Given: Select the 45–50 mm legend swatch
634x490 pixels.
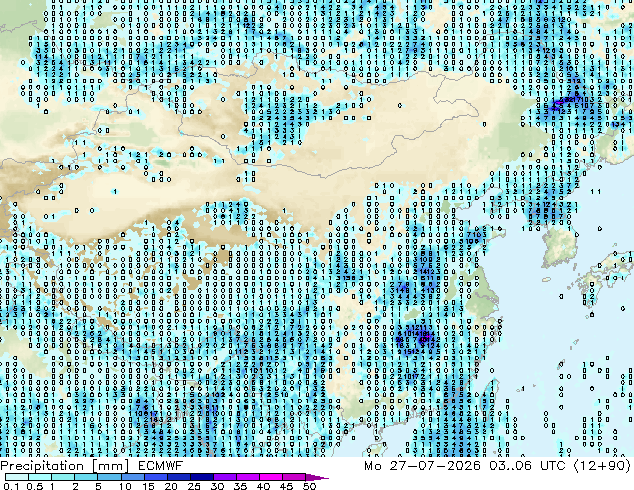Looking at the screenshot, I should click(294, 477).
